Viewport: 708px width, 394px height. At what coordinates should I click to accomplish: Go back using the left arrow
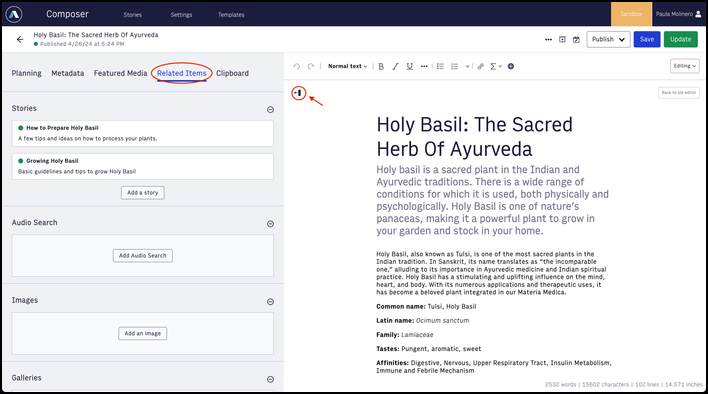(x=20, y=39)
